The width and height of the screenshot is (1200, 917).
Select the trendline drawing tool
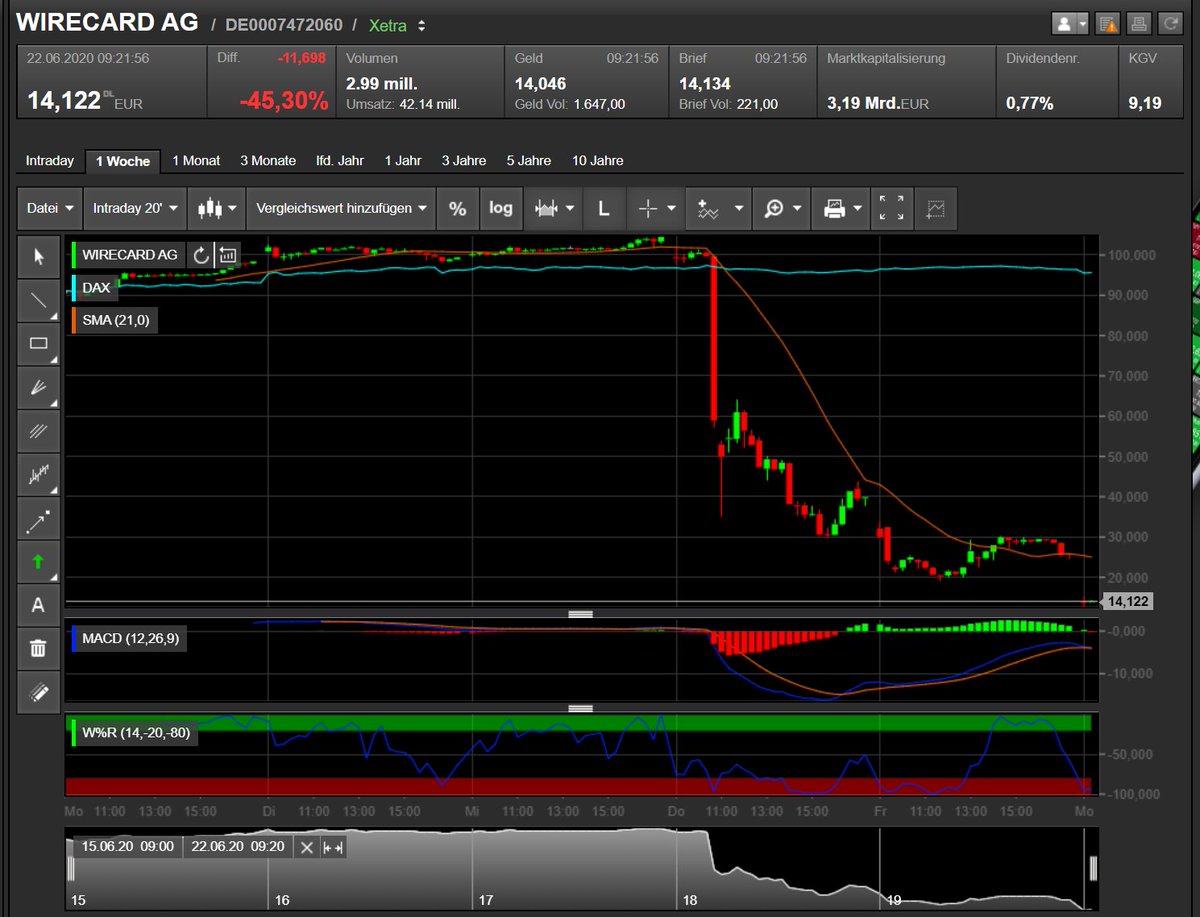(38, 300)
